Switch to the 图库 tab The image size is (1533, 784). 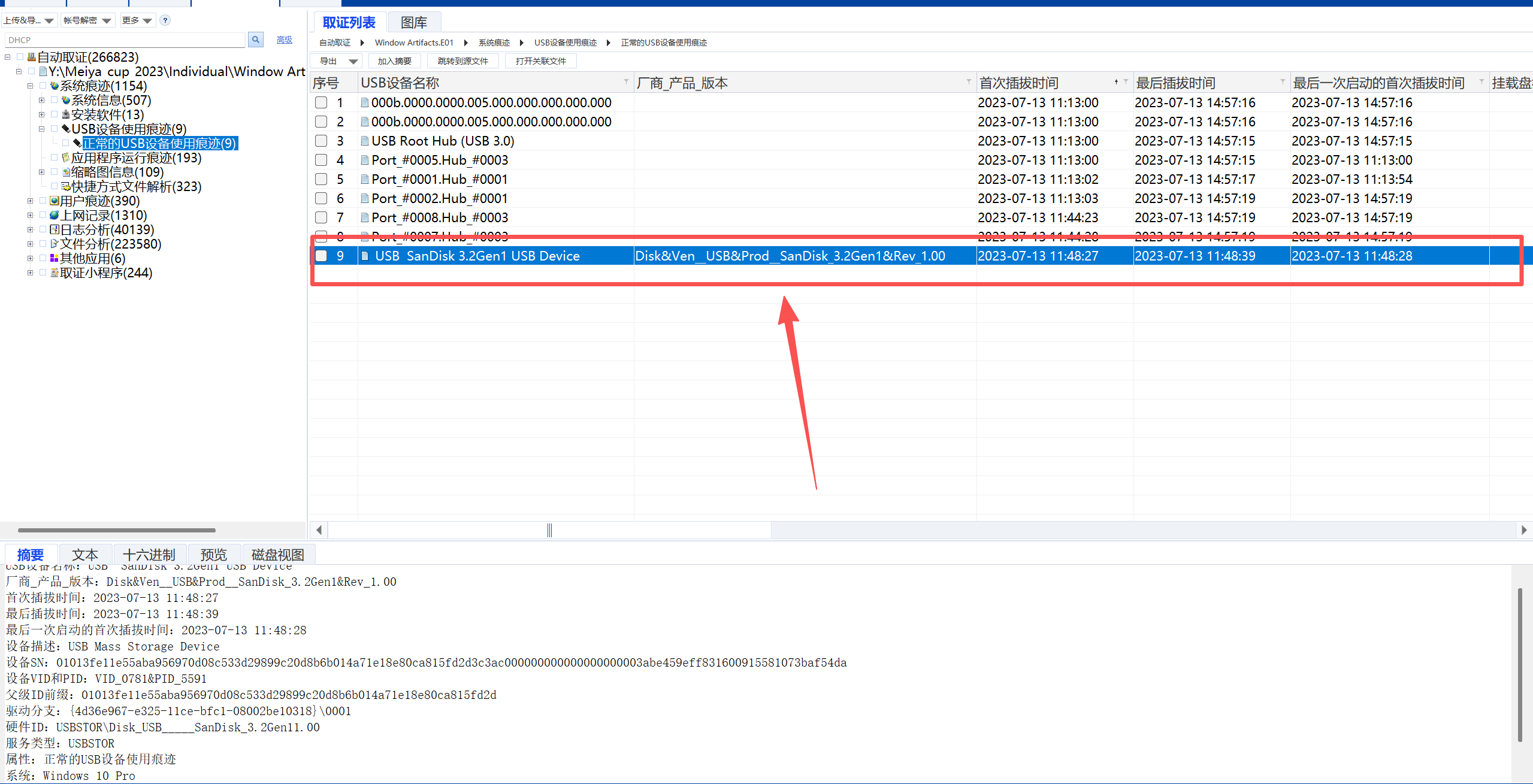tap(413, 23)
